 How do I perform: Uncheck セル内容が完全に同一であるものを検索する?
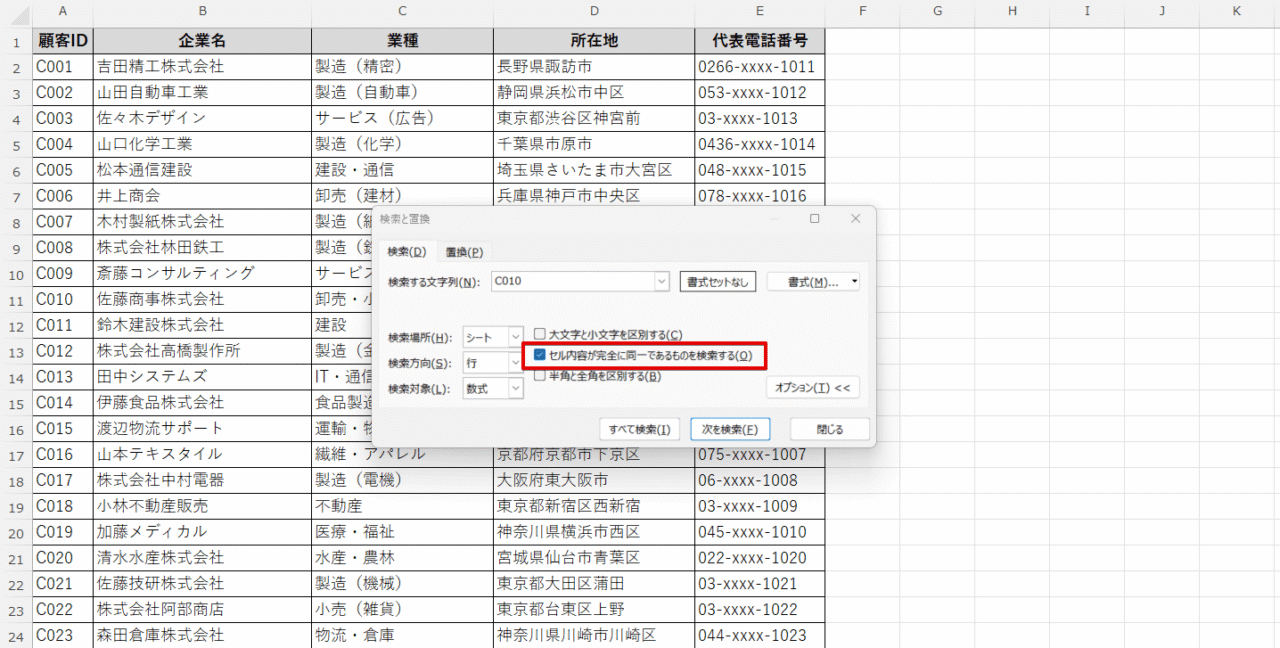click(540, 355)
